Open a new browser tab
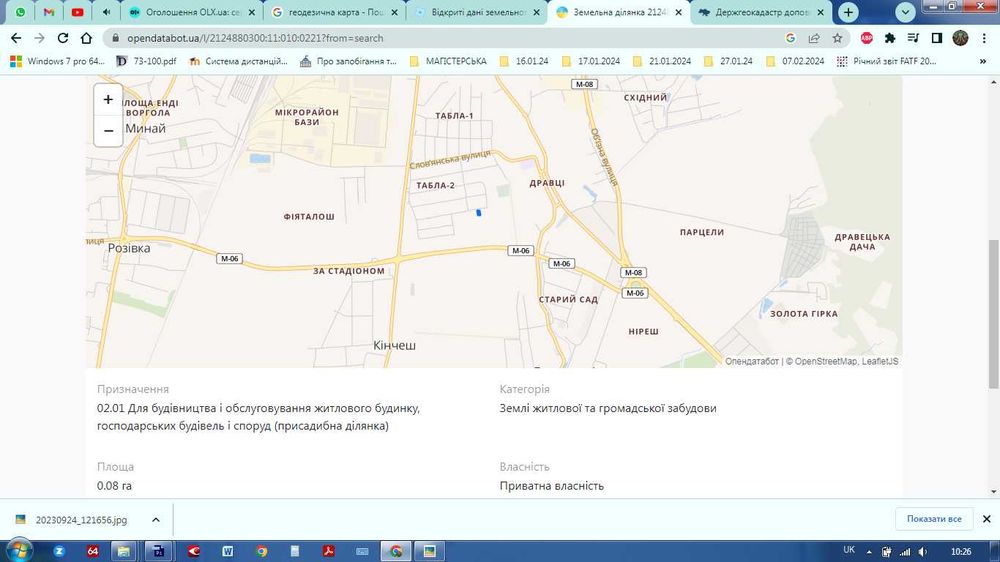The height and width of the screenshot is (562, 1000). [848, 12]
